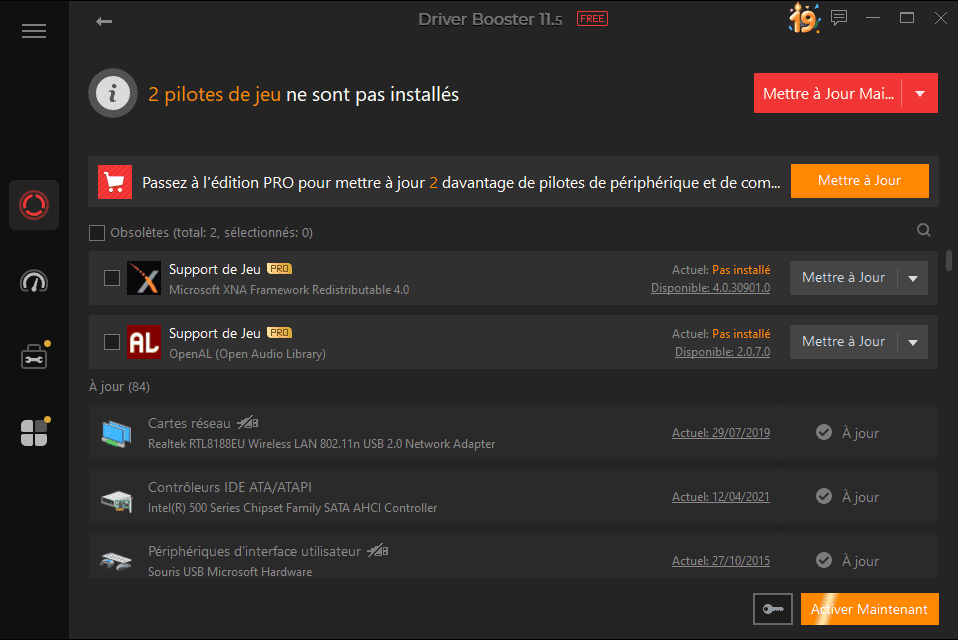Click the user interface device icon

pos(116,560)
